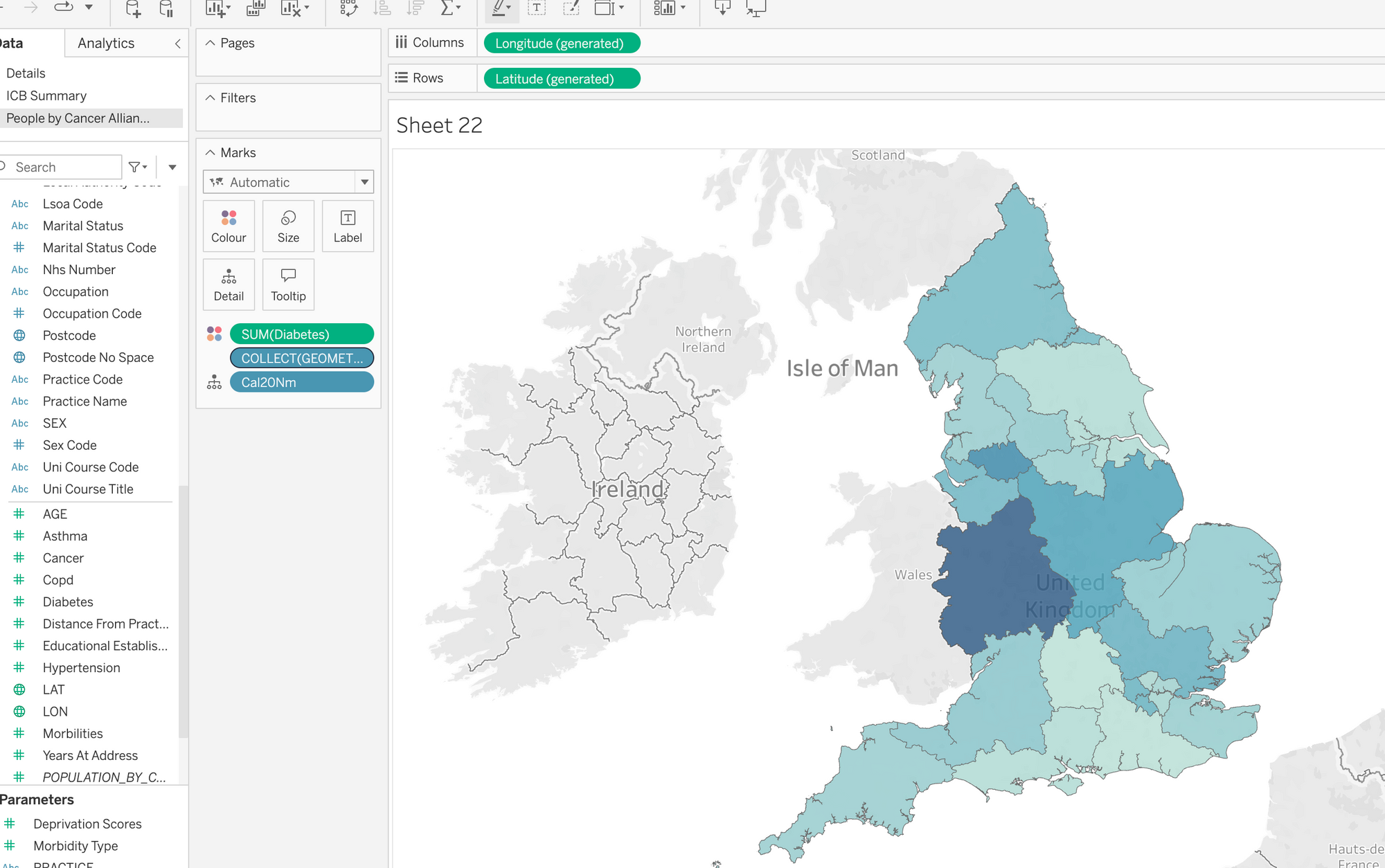Click the SUM(Diabetes) colour pill
This screenshot has height=868, width=1385.
click(301, 334)
